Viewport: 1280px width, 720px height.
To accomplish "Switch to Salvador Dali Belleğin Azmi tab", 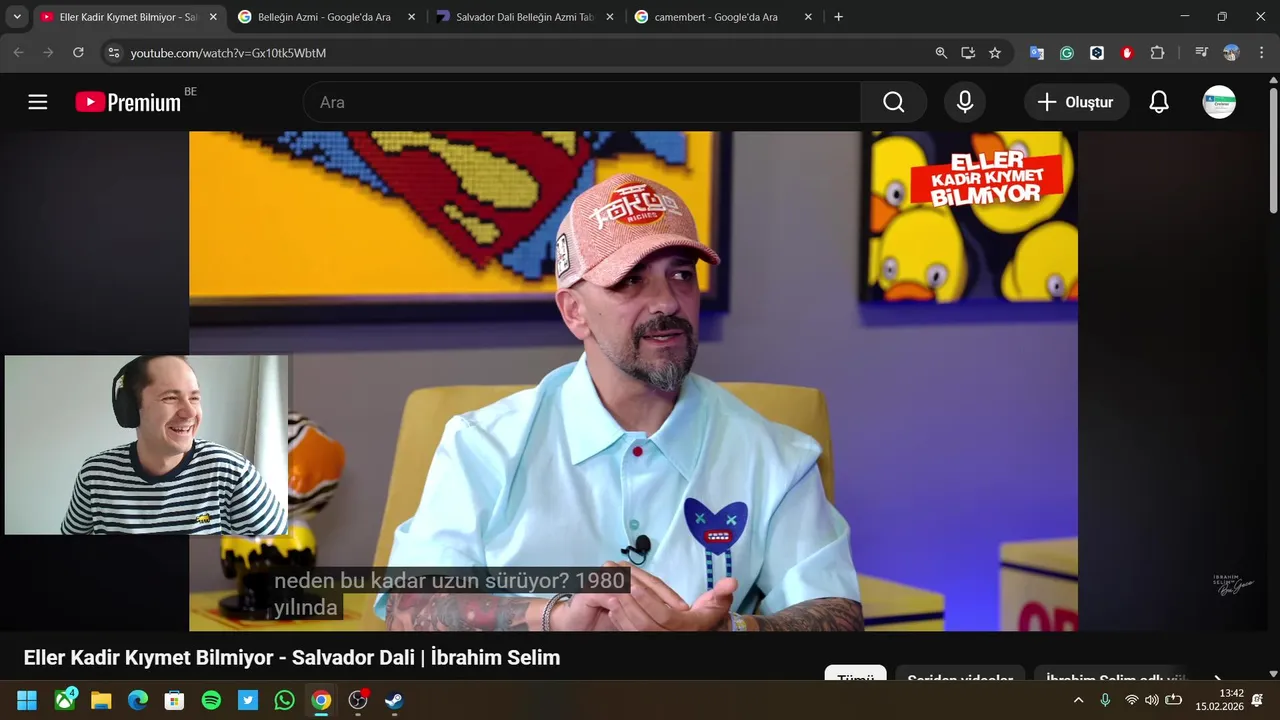I will pos(524,17).
